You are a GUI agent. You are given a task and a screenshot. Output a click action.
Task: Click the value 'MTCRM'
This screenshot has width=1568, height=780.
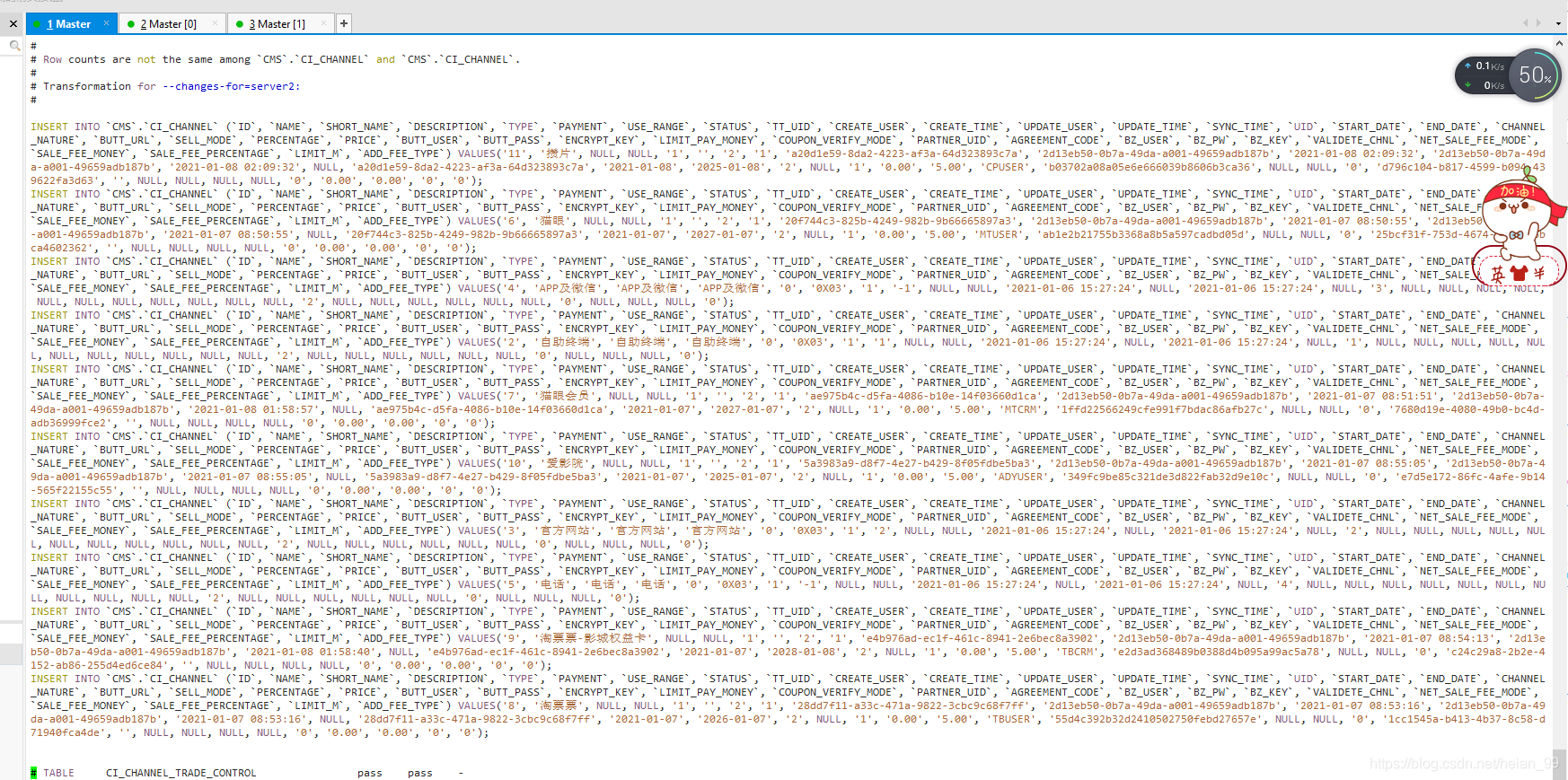click(1021, 409)
